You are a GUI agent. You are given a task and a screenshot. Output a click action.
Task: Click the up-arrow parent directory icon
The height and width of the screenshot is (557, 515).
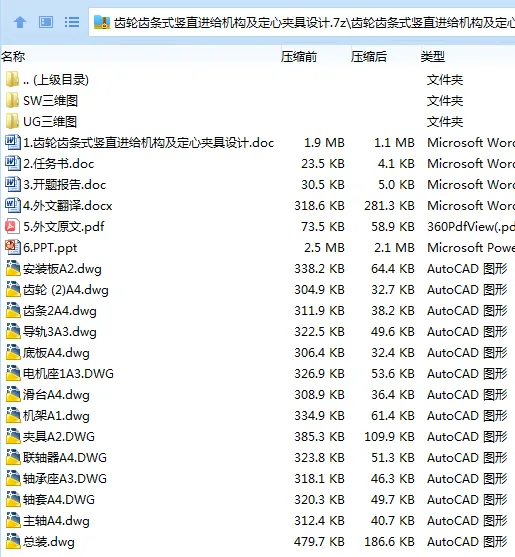pyautogui.click(x=20, y=22)
